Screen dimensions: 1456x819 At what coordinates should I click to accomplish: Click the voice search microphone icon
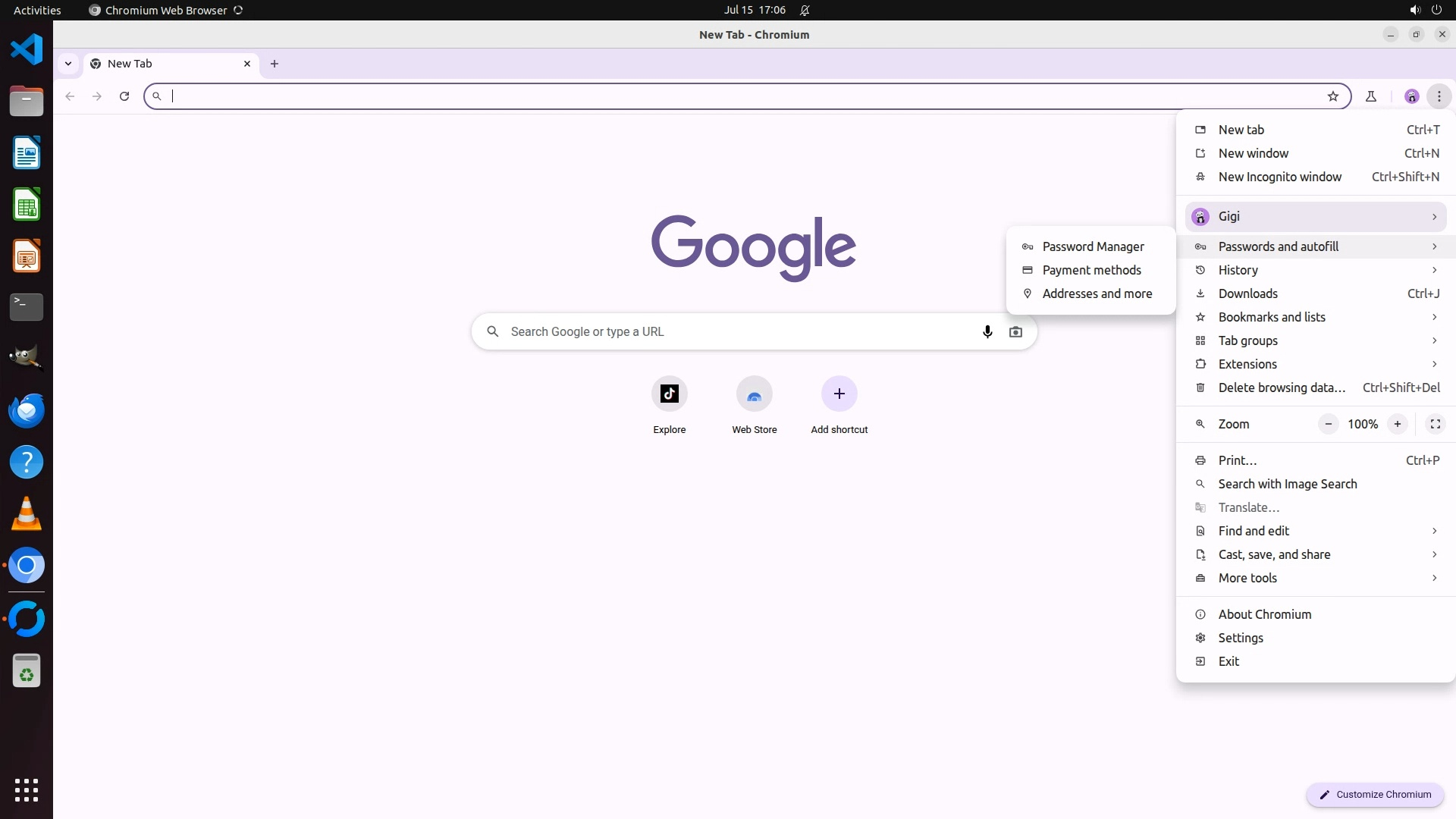[x=987, y=331]
